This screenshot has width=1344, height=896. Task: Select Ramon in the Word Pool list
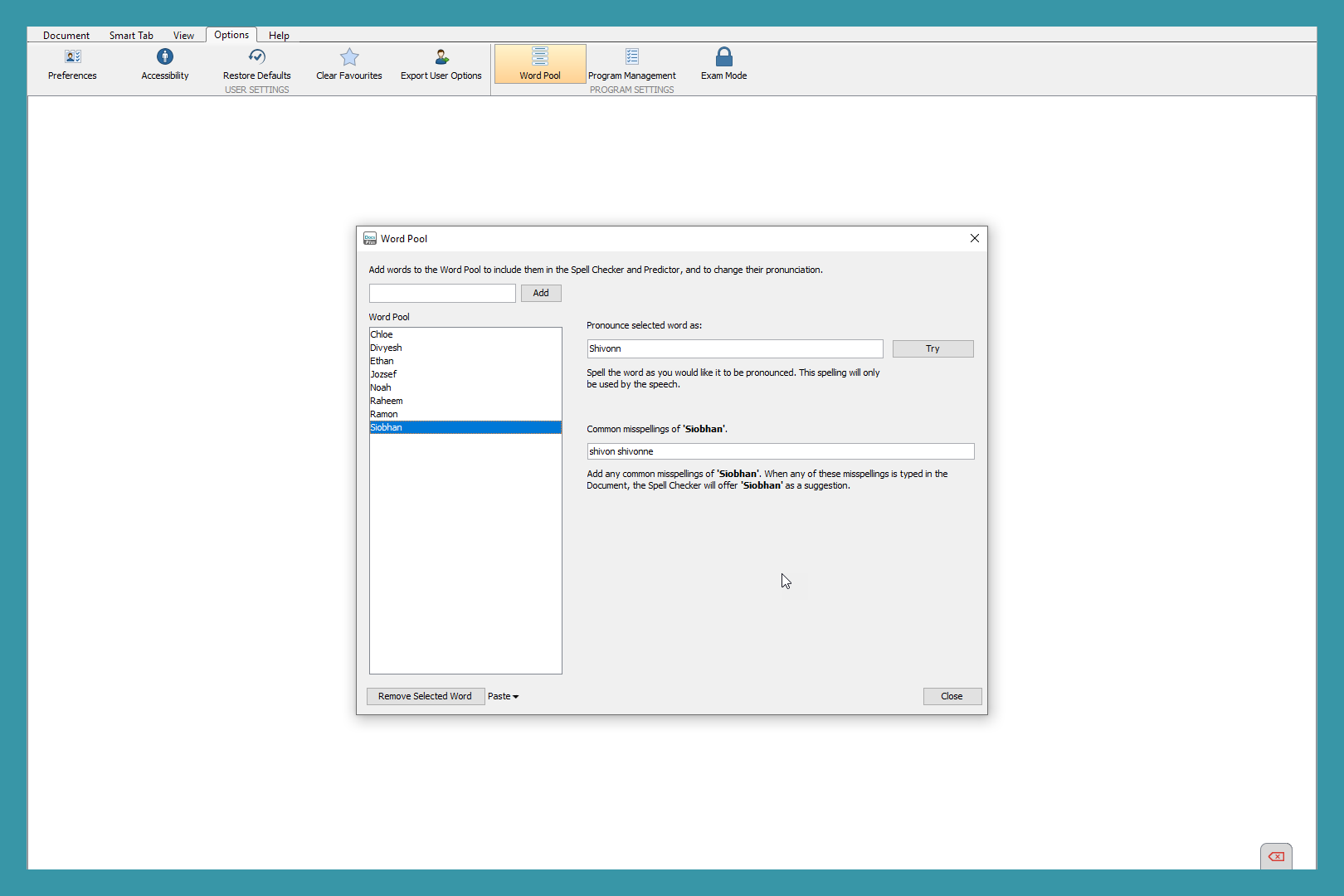click(x=465, y=414)
